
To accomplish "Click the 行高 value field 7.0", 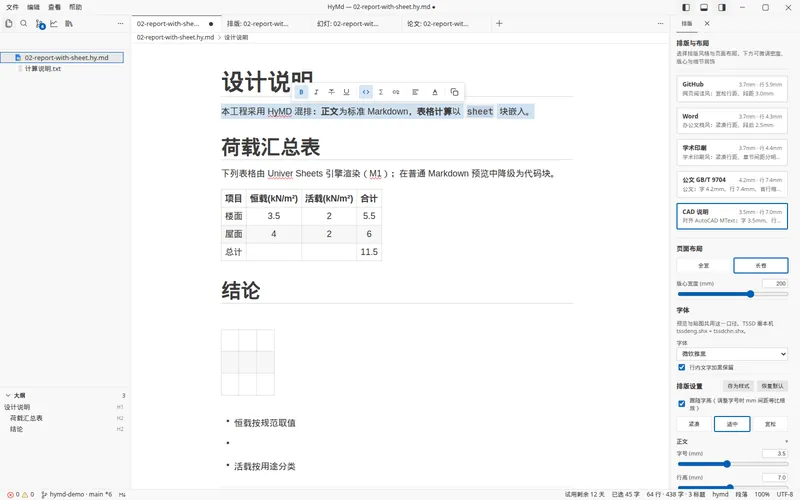I will coord(775,478).
